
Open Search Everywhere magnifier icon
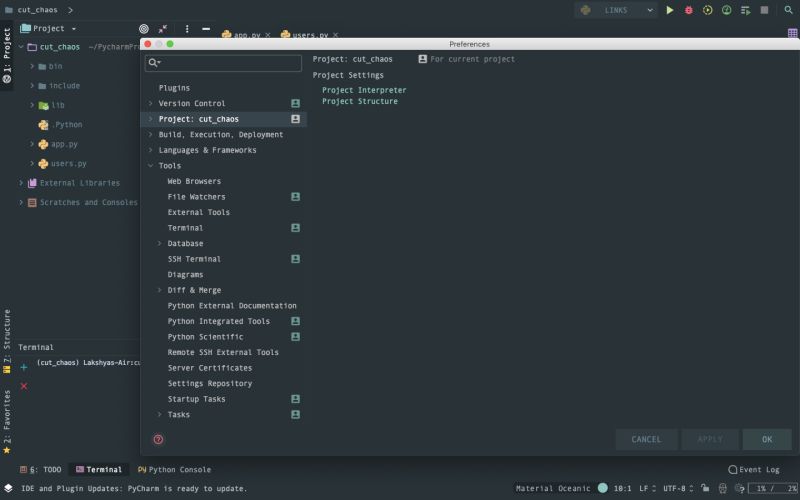pos(788,10)
